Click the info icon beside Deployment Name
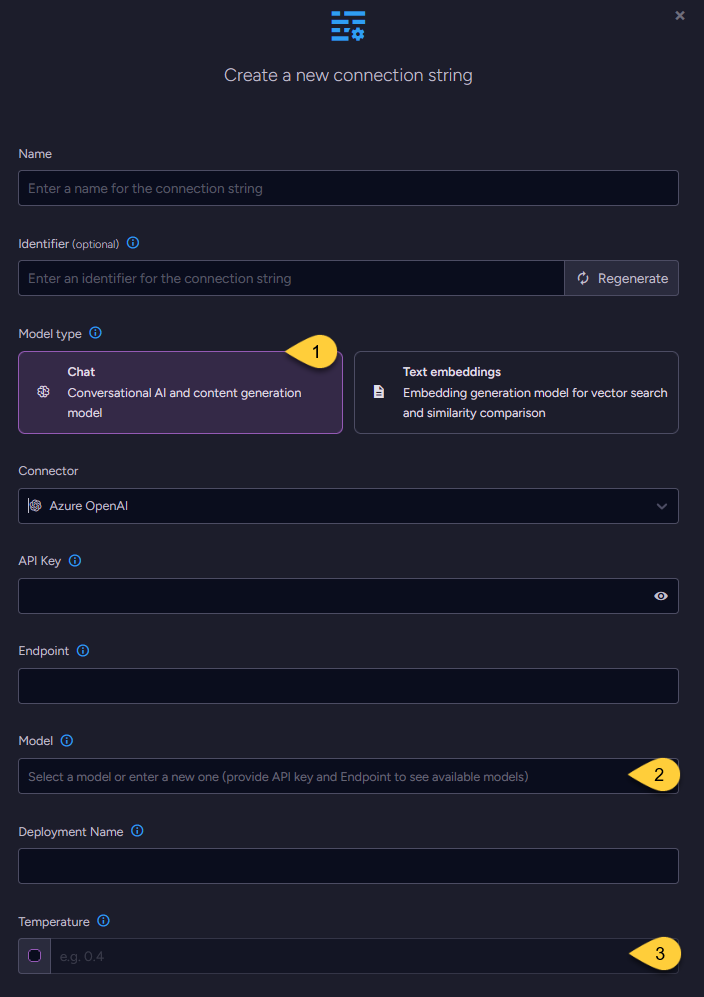Image resolution: width=704 pixels, height=997 pixels. point(138,831)
